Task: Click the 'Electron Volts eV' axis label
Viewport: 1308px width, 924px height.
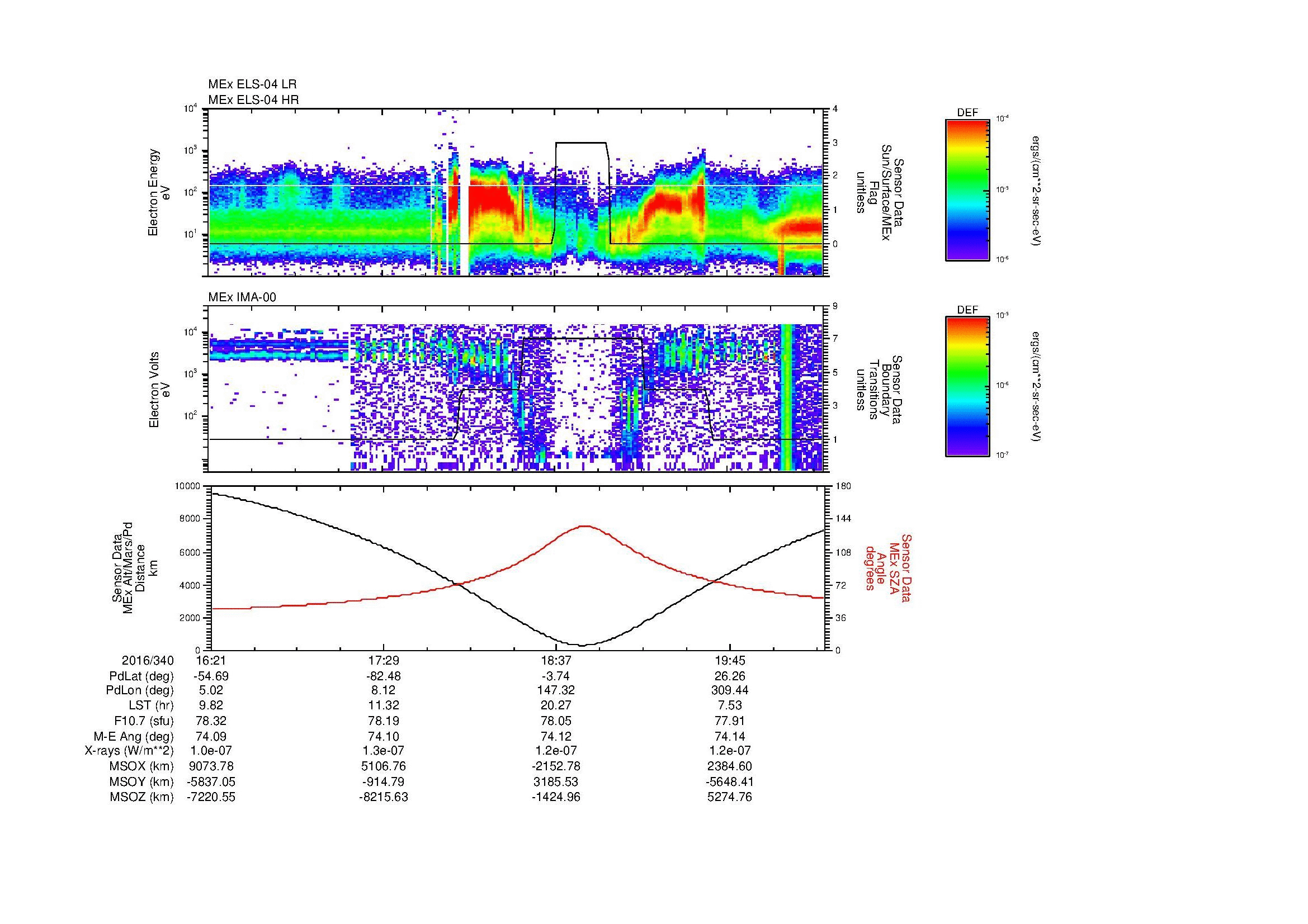Action: click(x=159, y=390)
